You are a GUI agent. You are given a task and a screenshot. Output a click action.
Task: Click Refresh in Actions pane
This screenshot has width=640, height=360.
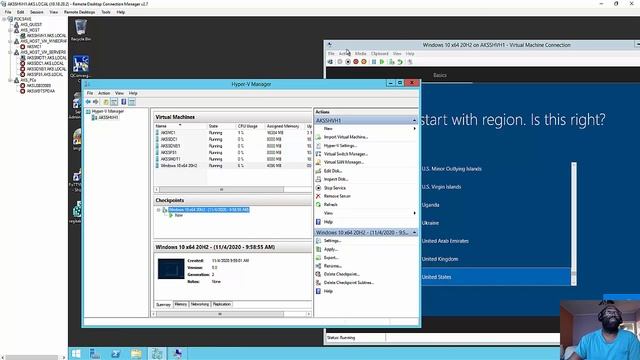point(331,204)
